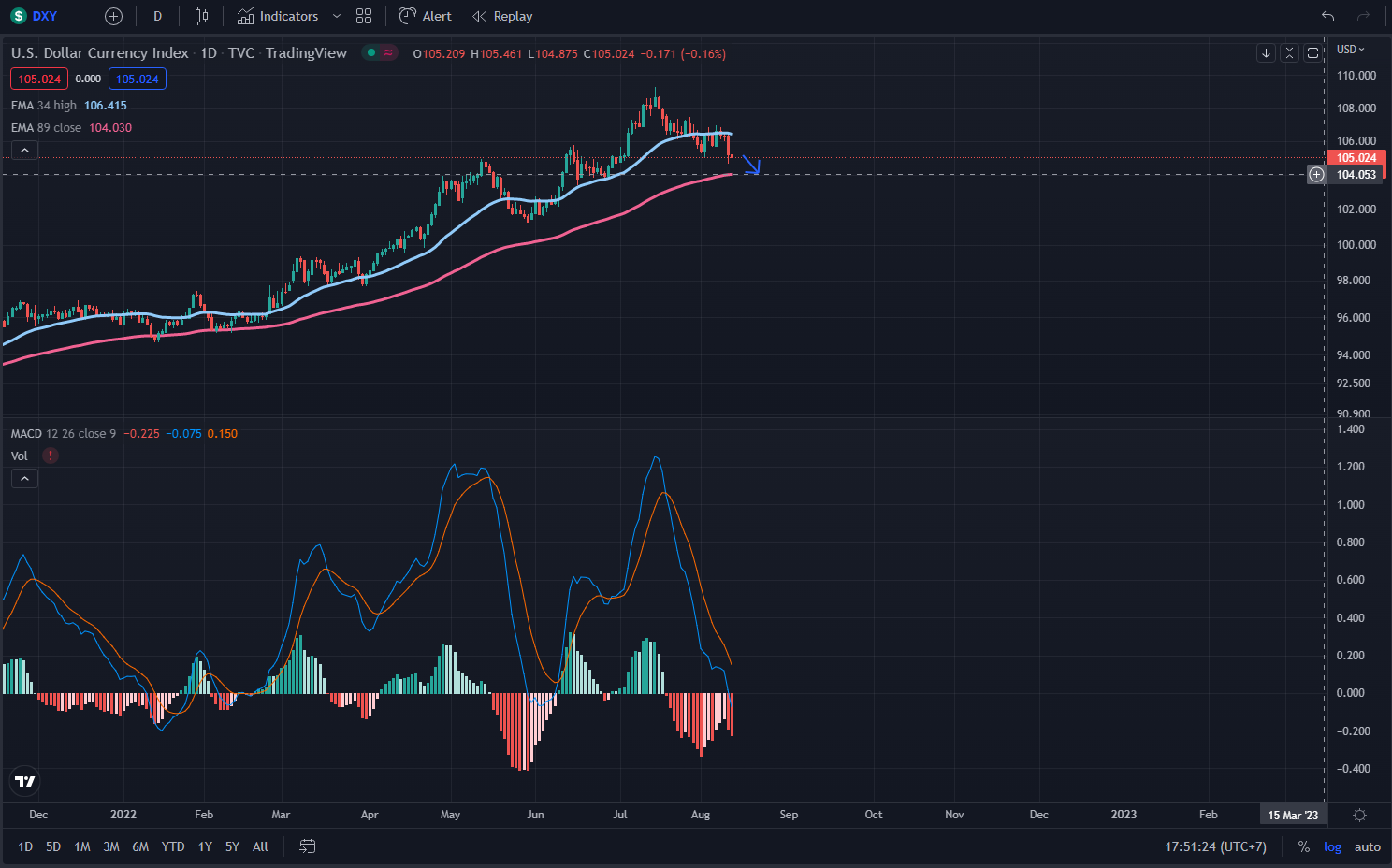
Task: Toggle log scale on price axis
Action: pyautogui.click(x=1332, y=846)
